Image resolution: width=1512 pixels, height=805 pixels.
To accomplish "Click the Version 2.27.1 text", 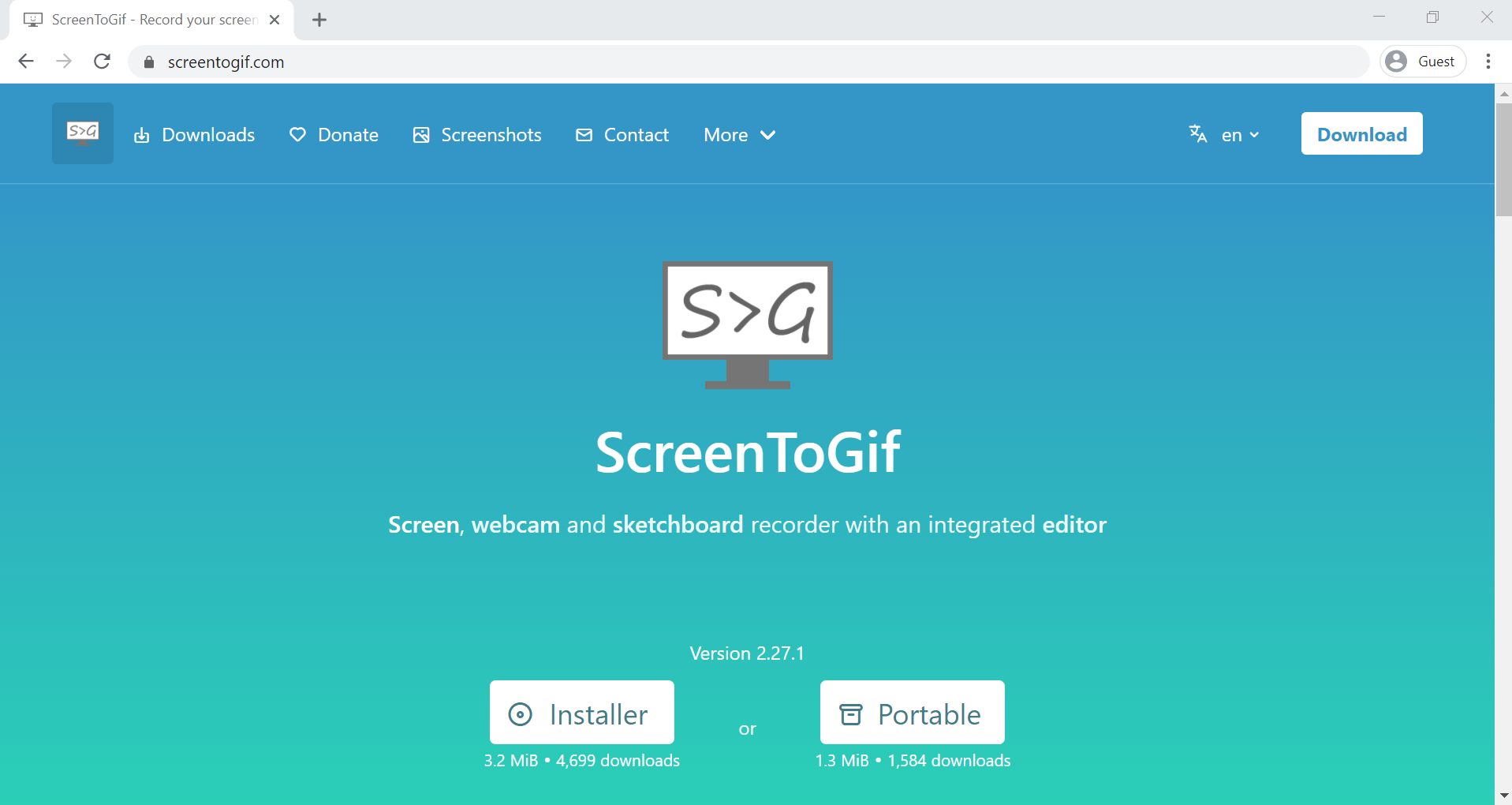I will tap(747, 653).
